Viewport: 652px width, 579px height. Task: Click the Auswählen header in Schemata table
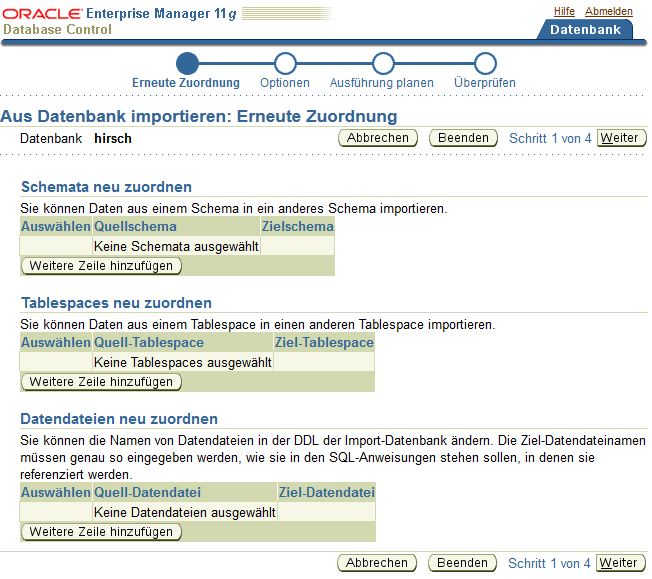(x=56, y=226)
